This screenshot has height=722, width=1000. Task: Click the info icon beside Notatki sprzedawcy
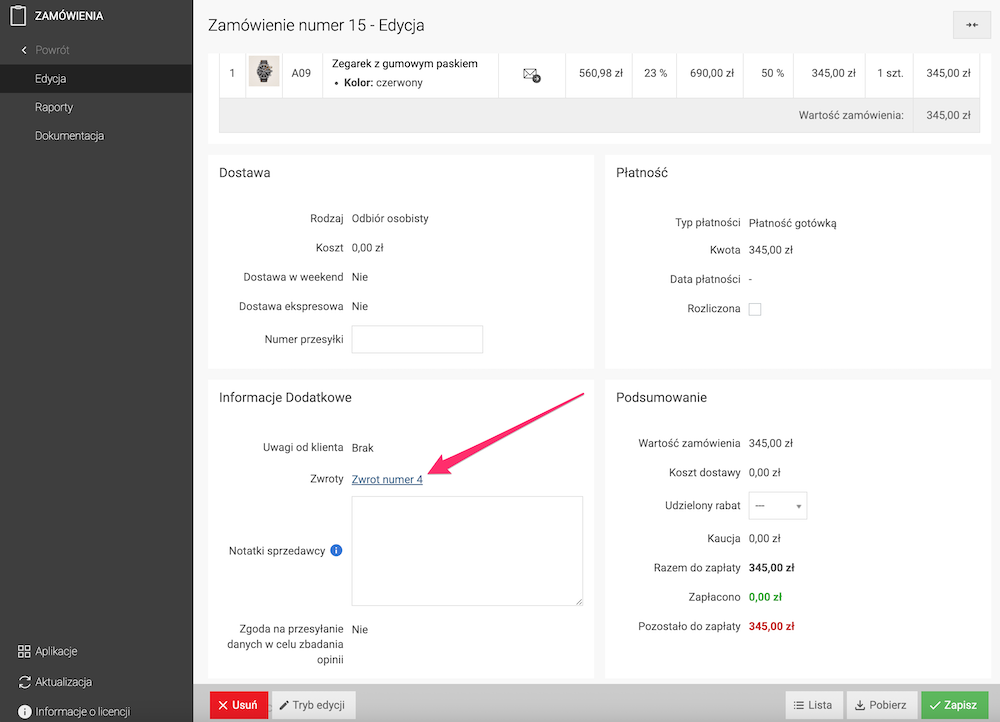click(336, 550)
